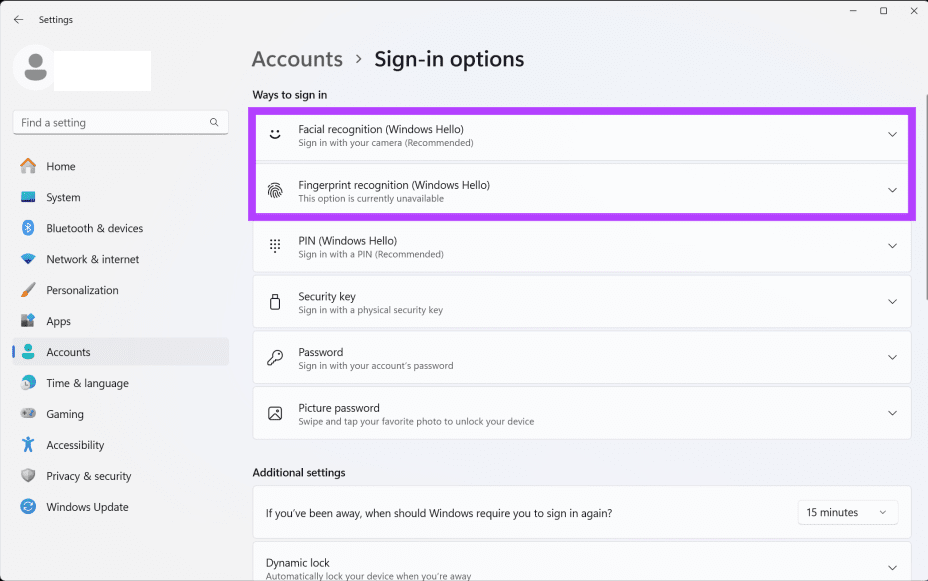This screenshot has width=928, height=581.
Task: Click the fingerprint icon
Action: 275,190
